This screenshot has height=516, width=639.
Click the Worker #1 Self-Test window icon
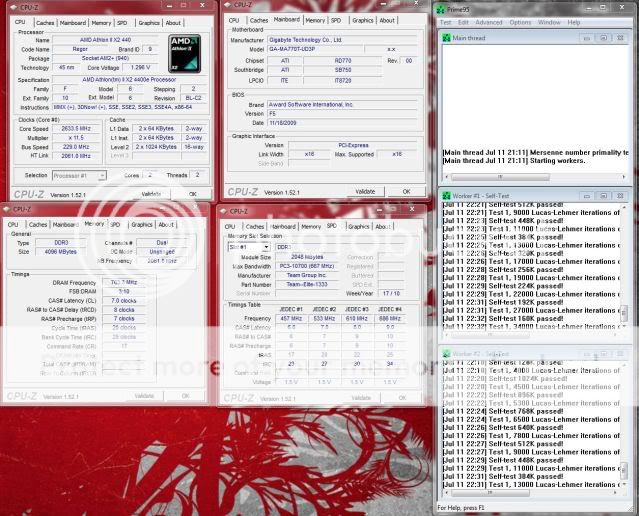(446, 195)
